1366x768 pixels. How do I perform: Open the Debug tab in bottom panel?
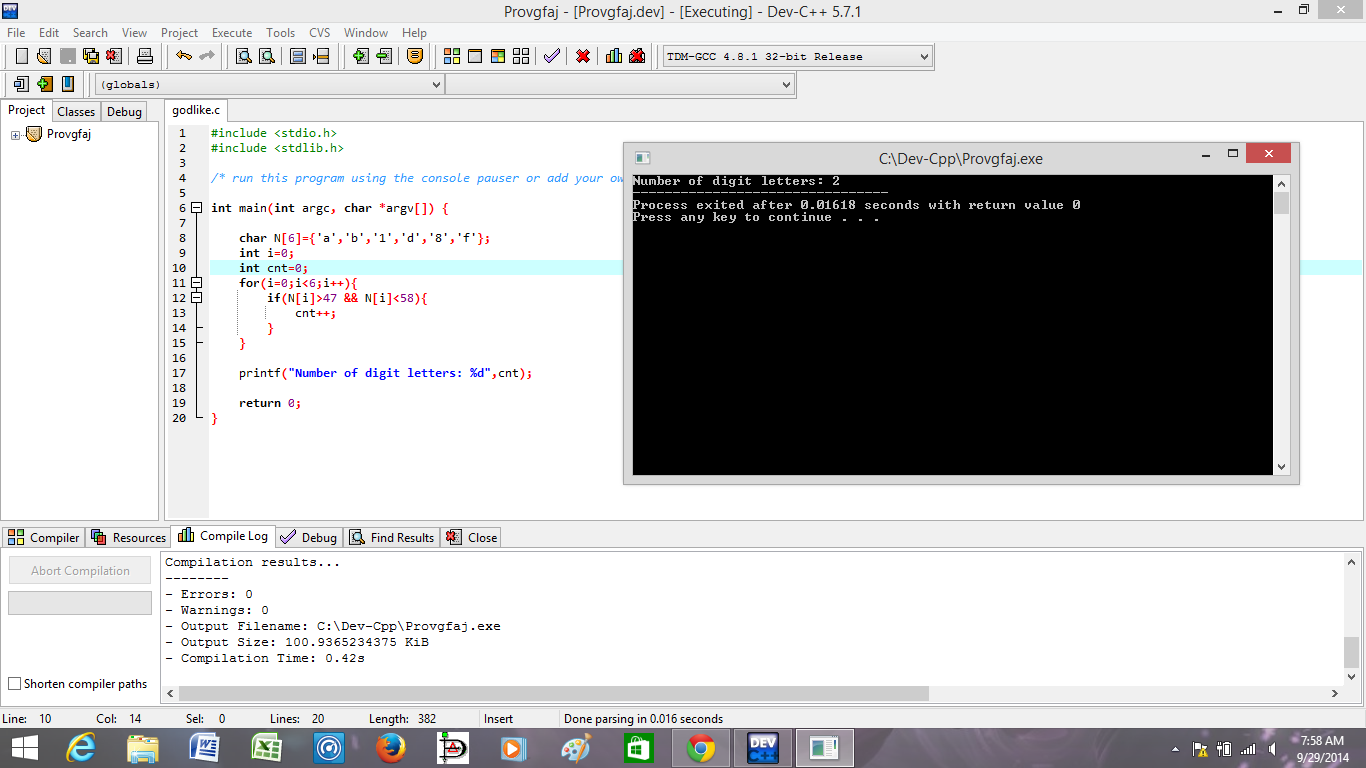[310, 537]
